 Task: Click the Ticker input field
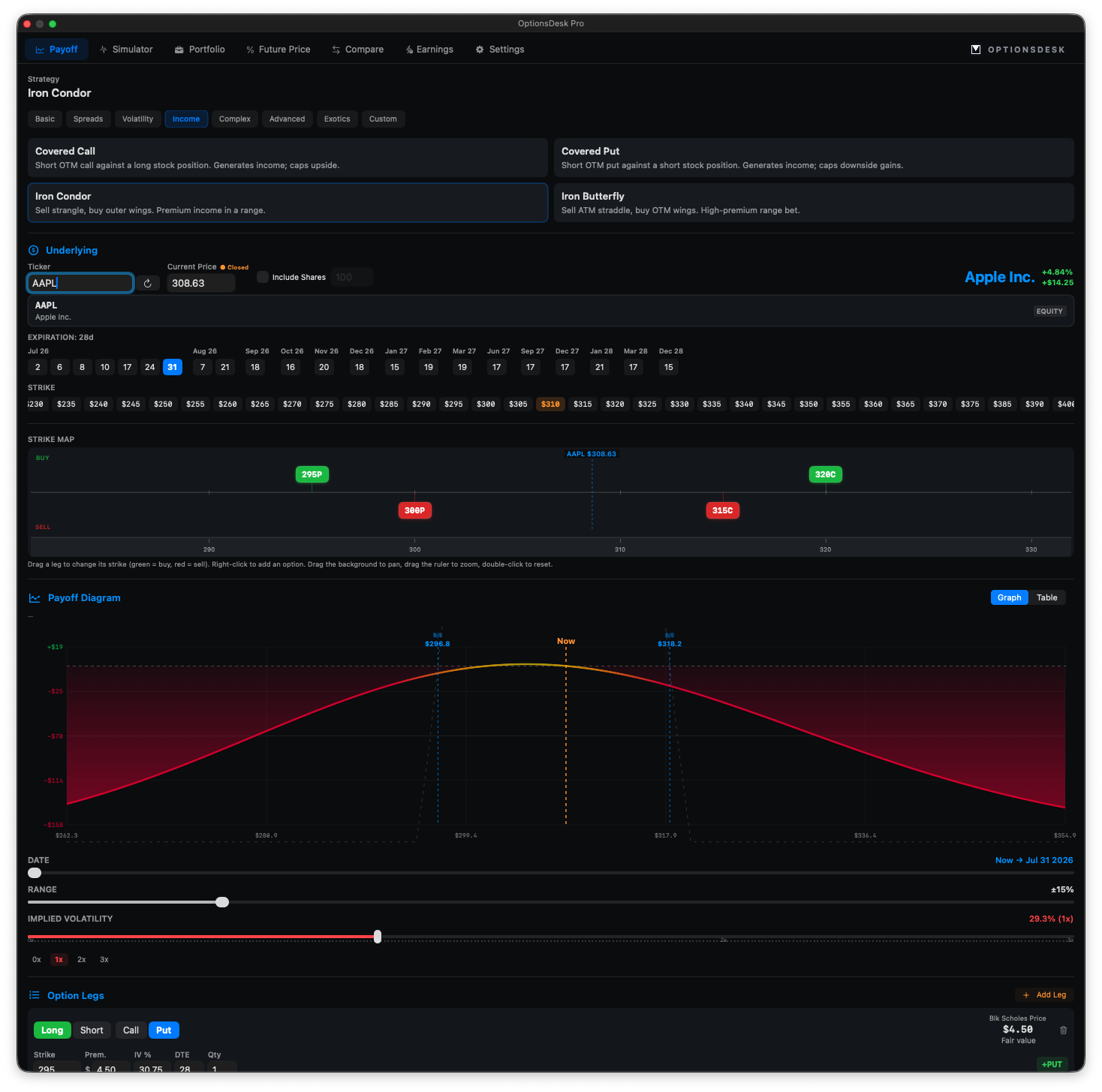(x=80, y=283)
